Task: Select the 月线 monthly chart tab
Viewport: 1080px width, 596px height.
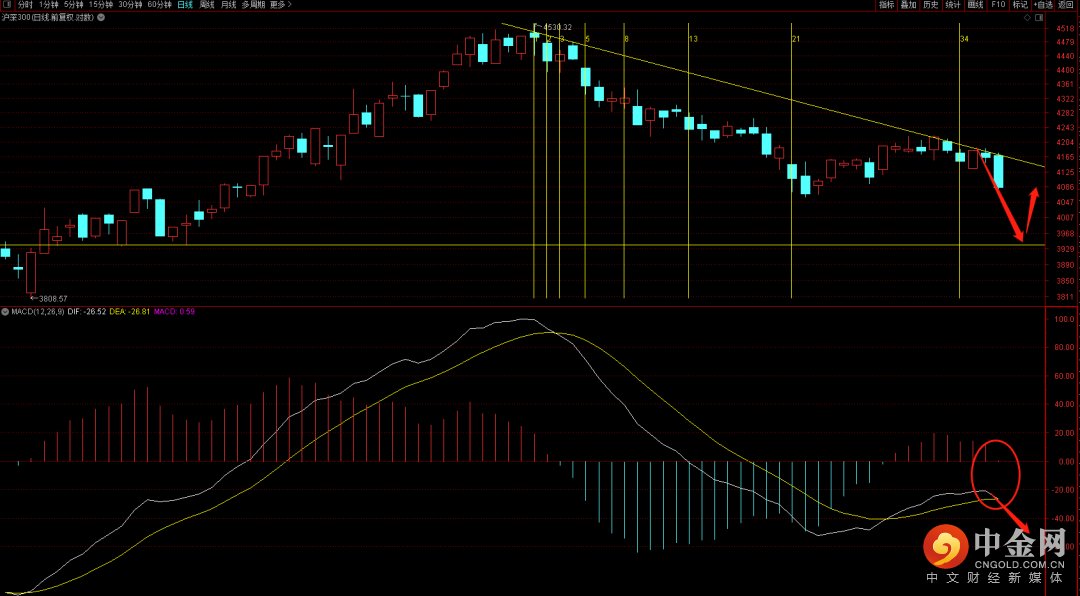Action: [229, 5]
